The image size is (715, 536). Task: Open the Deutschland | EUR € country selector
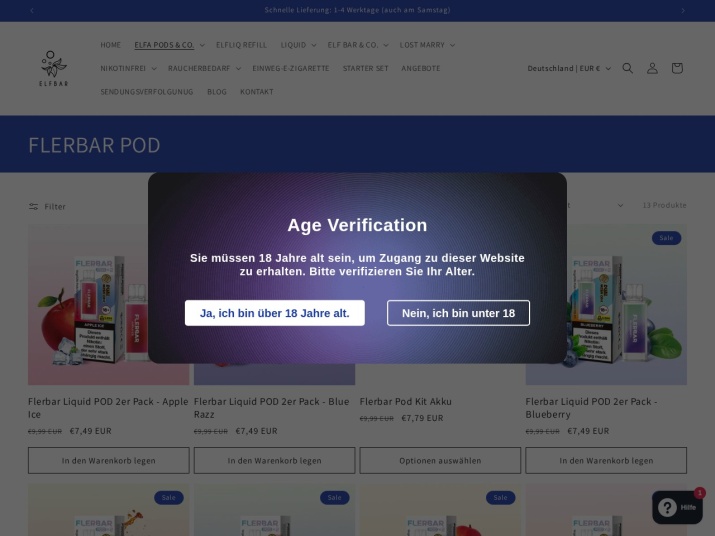click(x=569, y=68)
